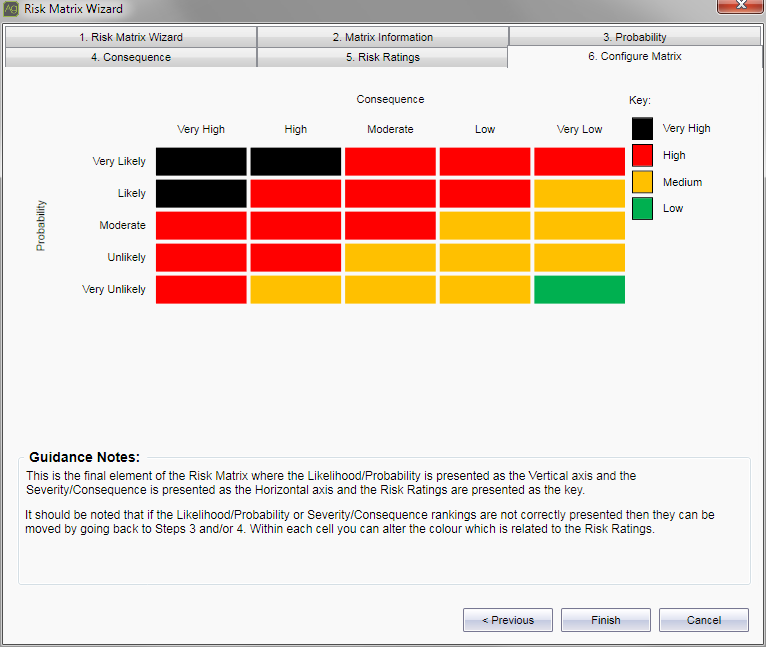Pick amber cell Very Unlikely / Moderate
The image size is (766, 647).
(x=390, y=289)
